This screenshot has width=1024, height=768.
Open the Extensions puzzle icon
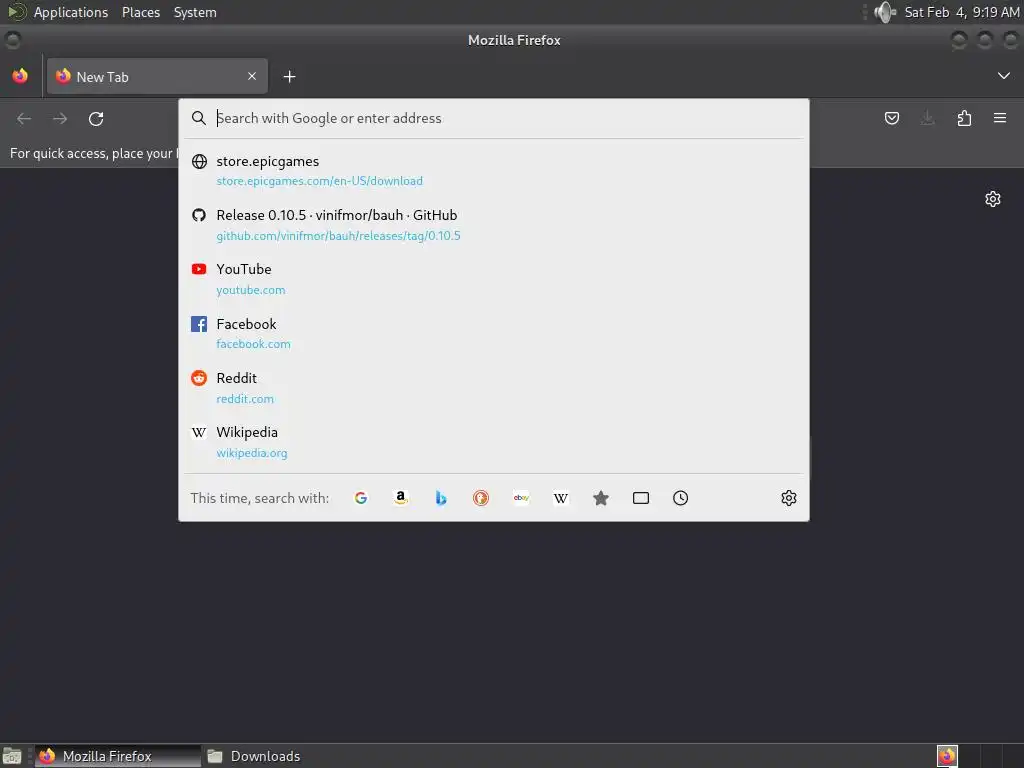click(x=964, y=118)
